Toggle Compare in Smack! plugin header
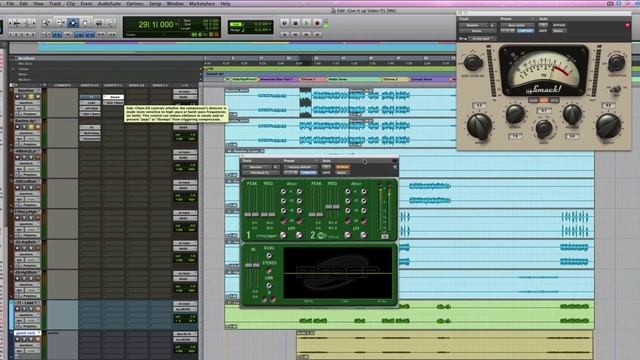Screen dimensions: 640x360 (x=525, y=31)
